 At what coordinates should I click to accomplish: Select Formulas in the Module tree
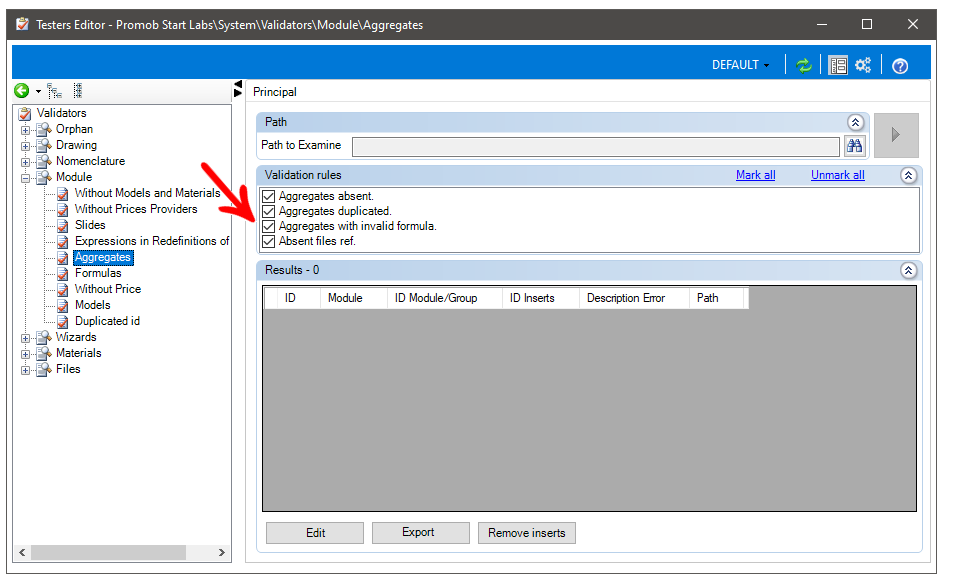point(98,273)
